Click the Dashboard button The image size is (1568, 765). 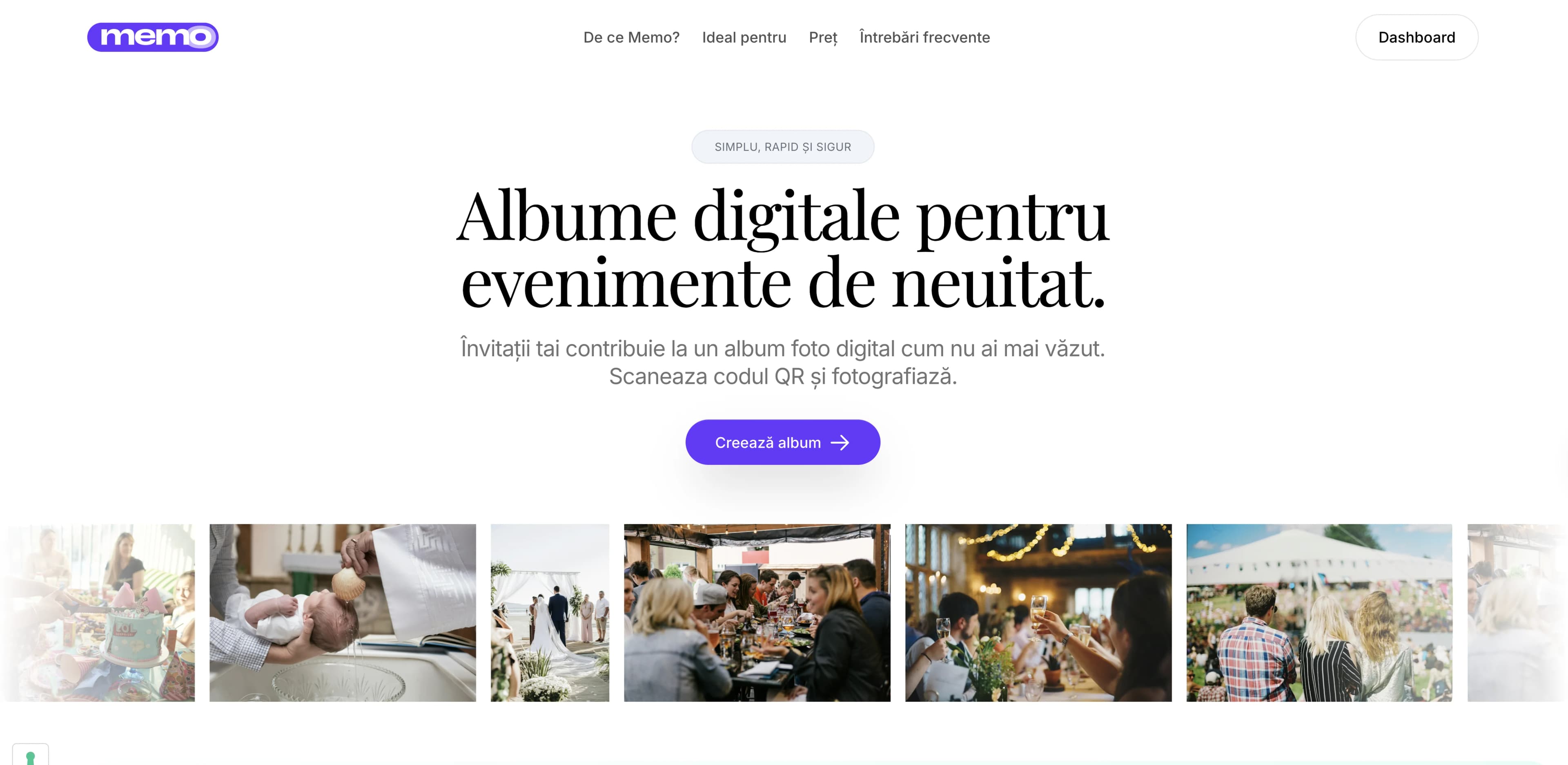1417,37
